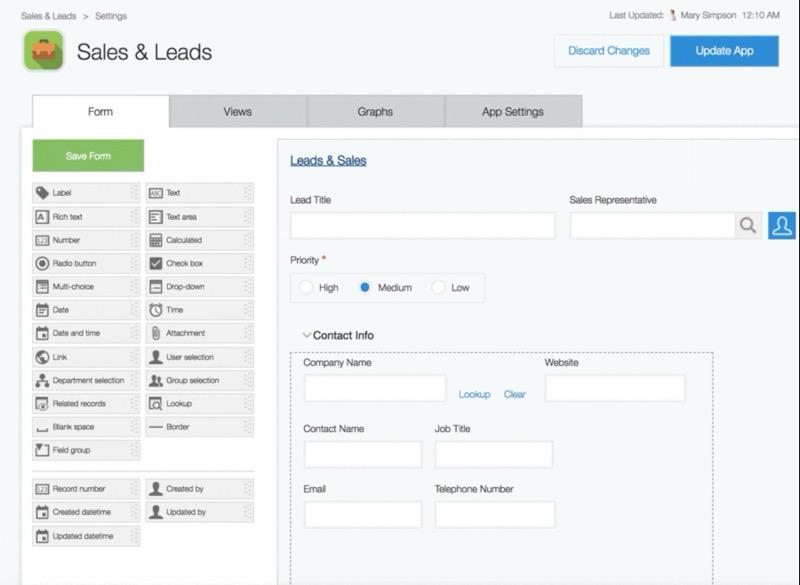Image resolution: width=800 pixels, height=585 pixels.
Task: Focus the Job Title input field
Action: [494, 454]
